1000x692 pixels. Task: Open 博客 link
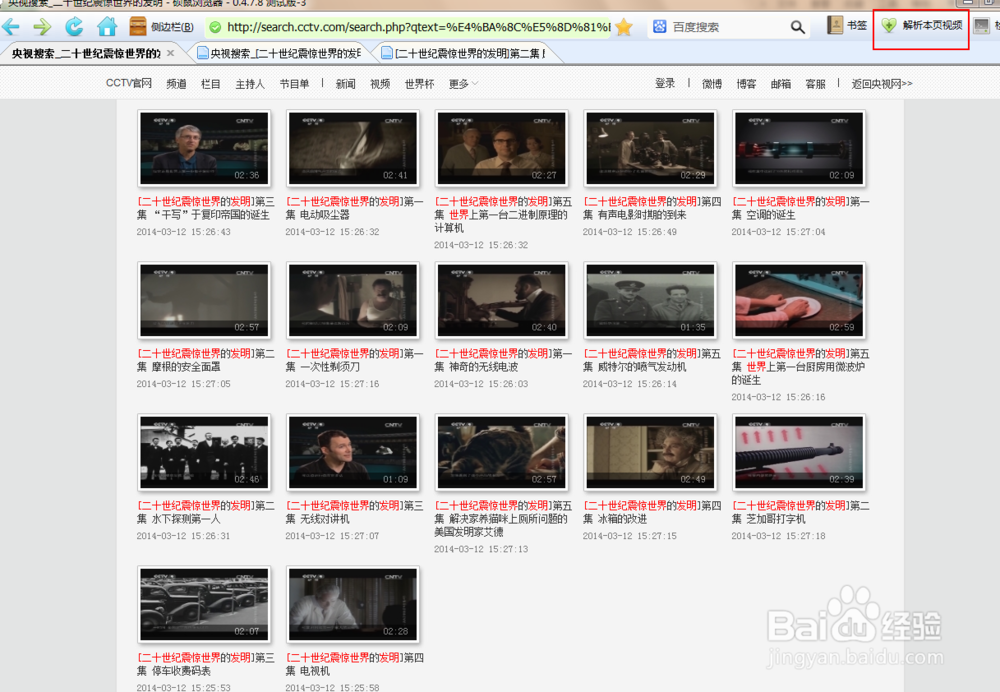pos(746,84)
